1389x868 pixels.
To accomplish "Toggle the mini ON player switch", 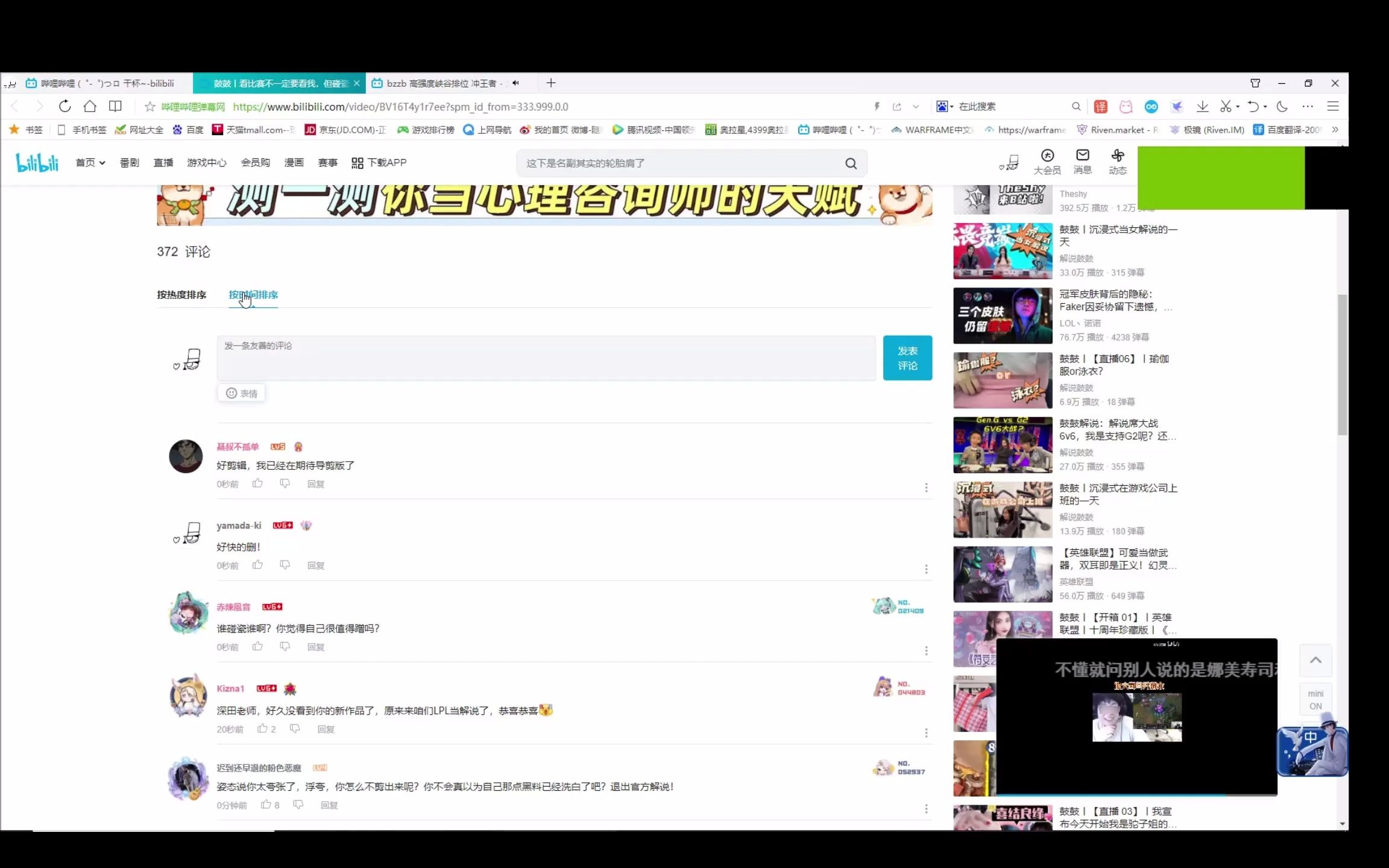I will pyautogui.click(x=1315, y=700).
